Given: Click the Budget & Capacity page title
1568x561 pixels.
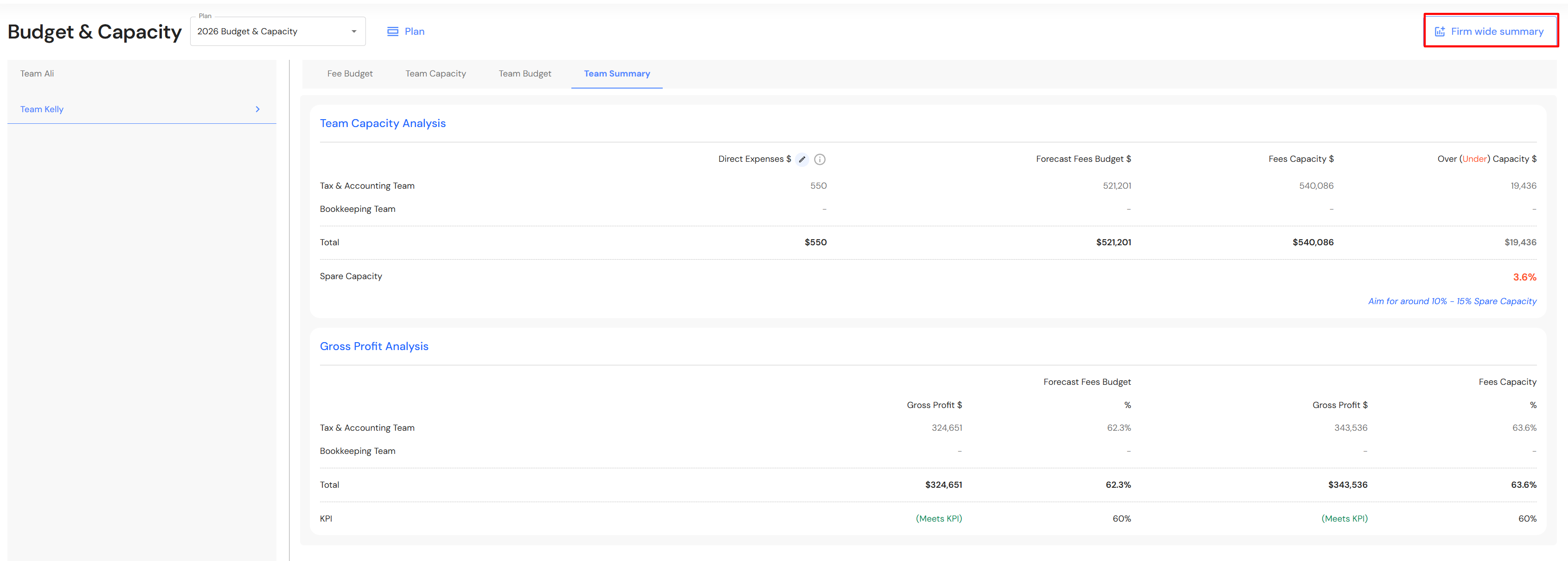Looking at the screenshot, I should (94, 32).
